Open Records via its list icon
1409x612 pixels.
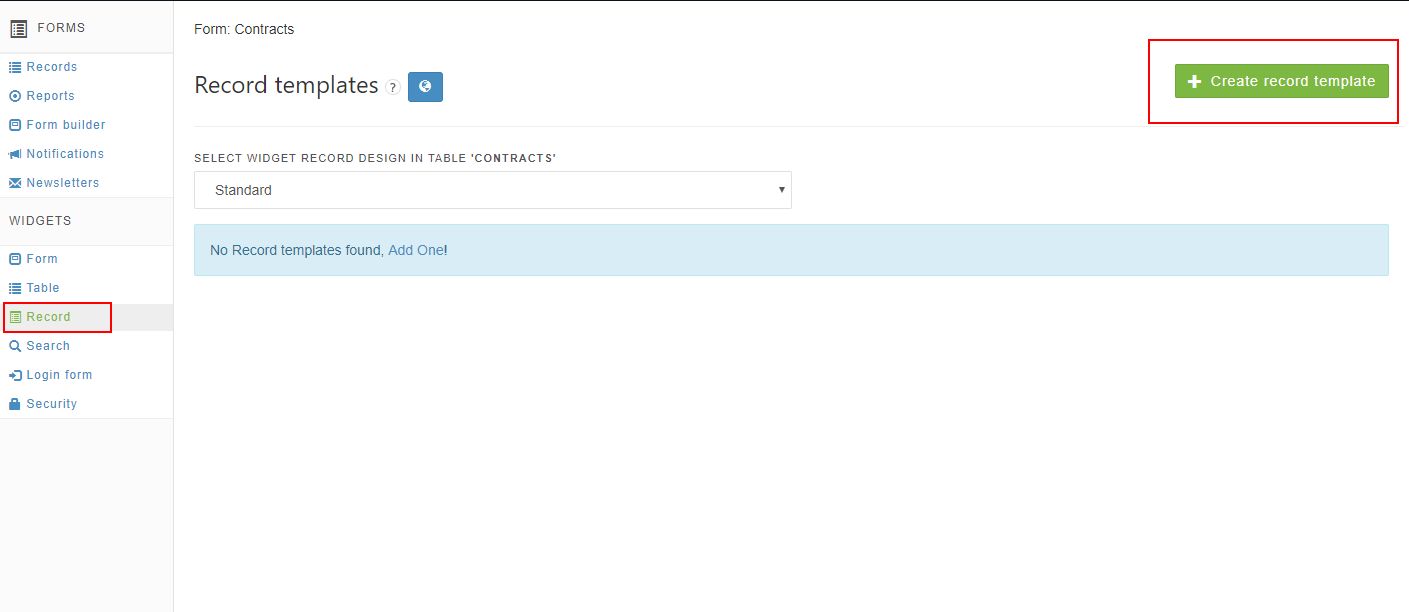coord(15,67)
